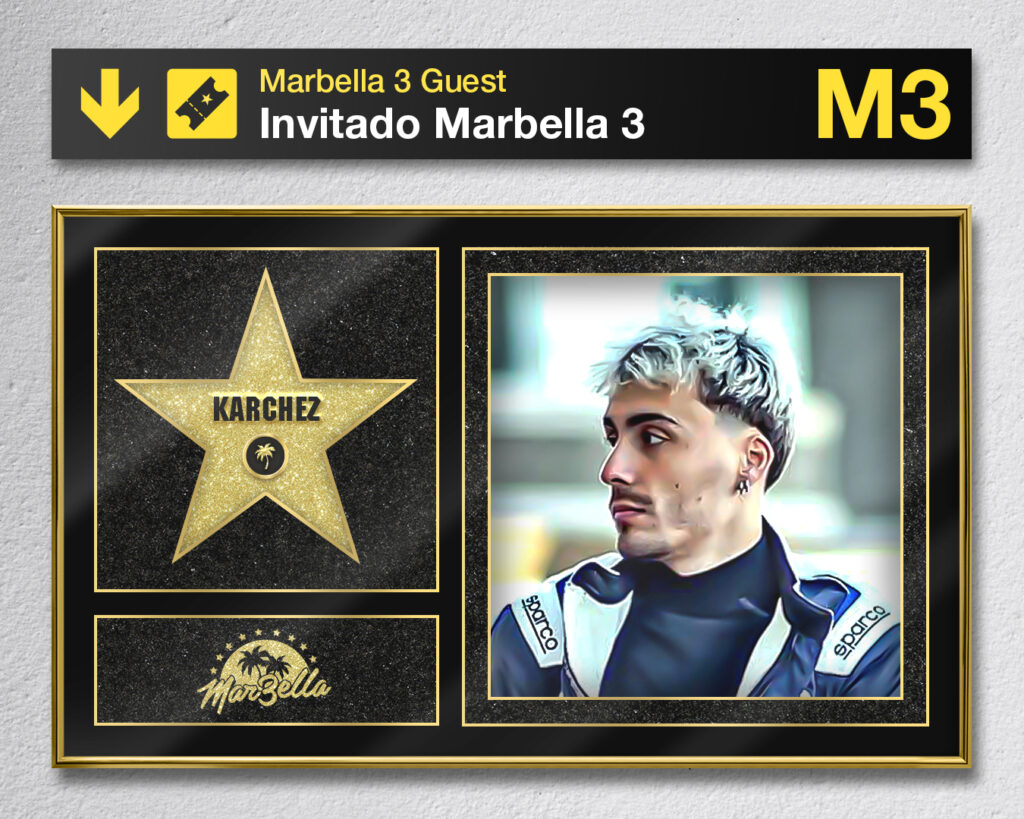Image resolution: width=1024 pixels, height=819 pixels.
Task: Click the yellow down arrow icon
Action: pyautogui.click(x=110, y=103)
